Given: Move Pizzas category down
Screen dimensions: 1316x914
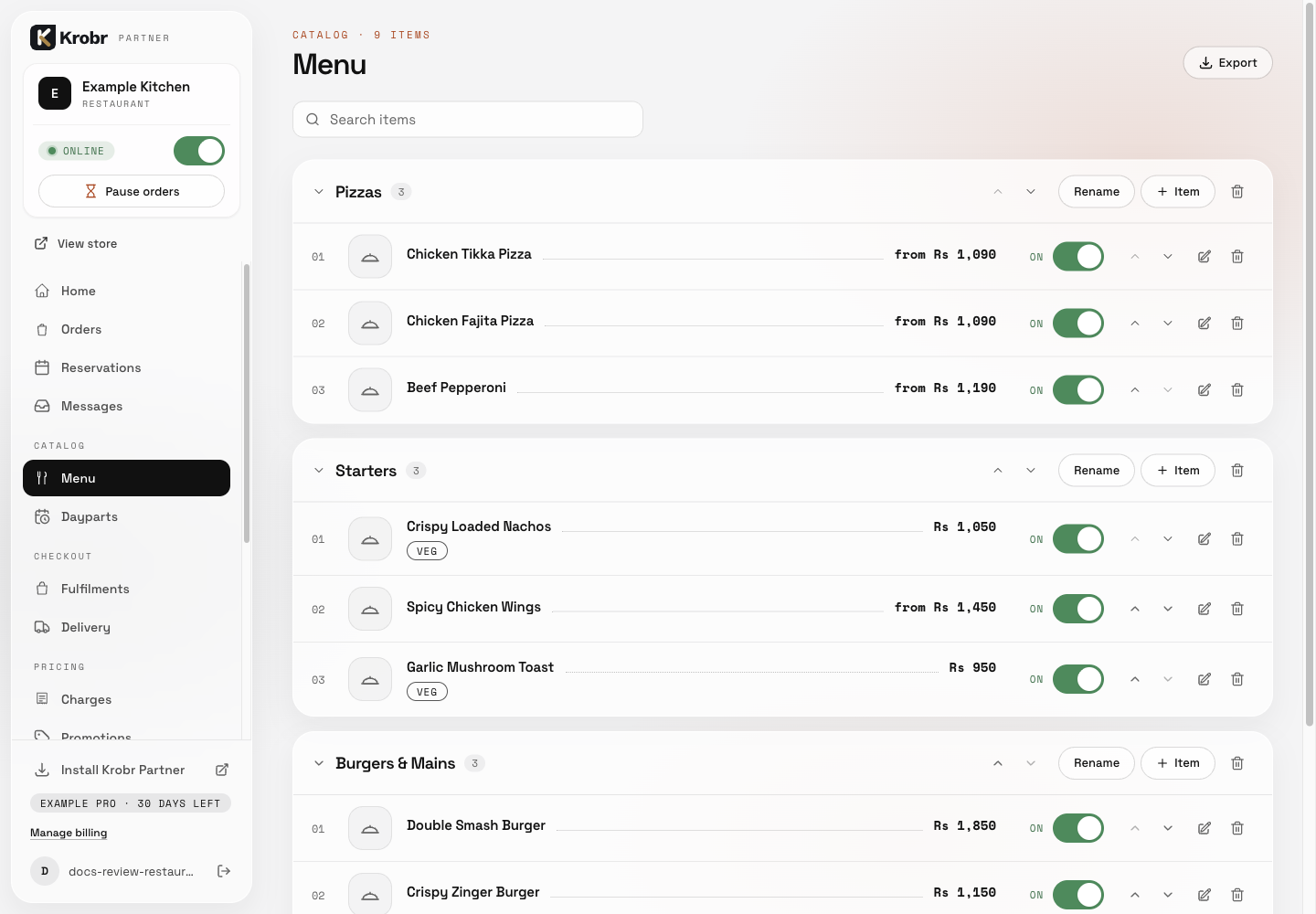Looking at the screenshot, I should pyautogui.click(x=1031, y=192).
